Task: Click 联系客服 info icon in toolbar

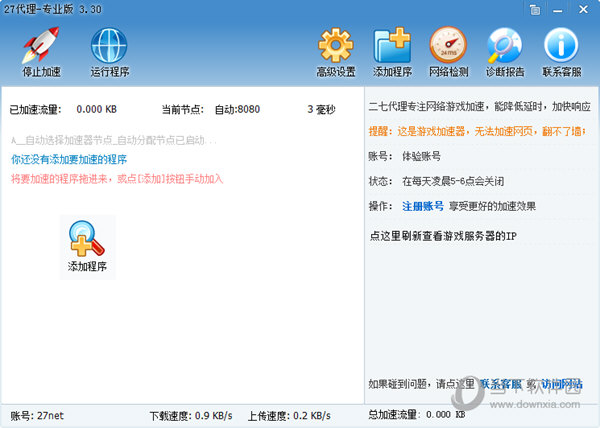Action: [x=561, y=52]
